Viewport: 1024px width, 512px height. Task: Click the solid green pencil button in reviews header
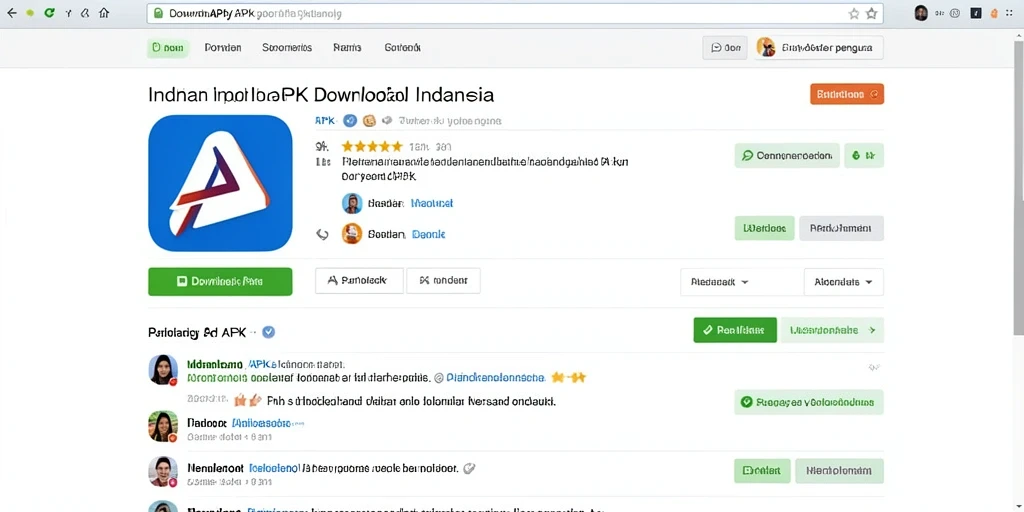[x=735, y=330]
